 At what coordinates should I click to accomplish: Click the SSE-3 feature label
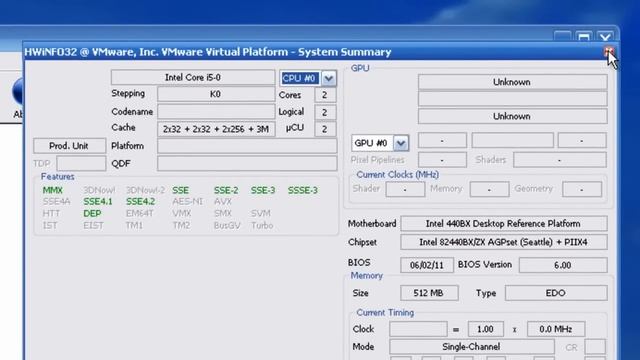coord(263,190)
